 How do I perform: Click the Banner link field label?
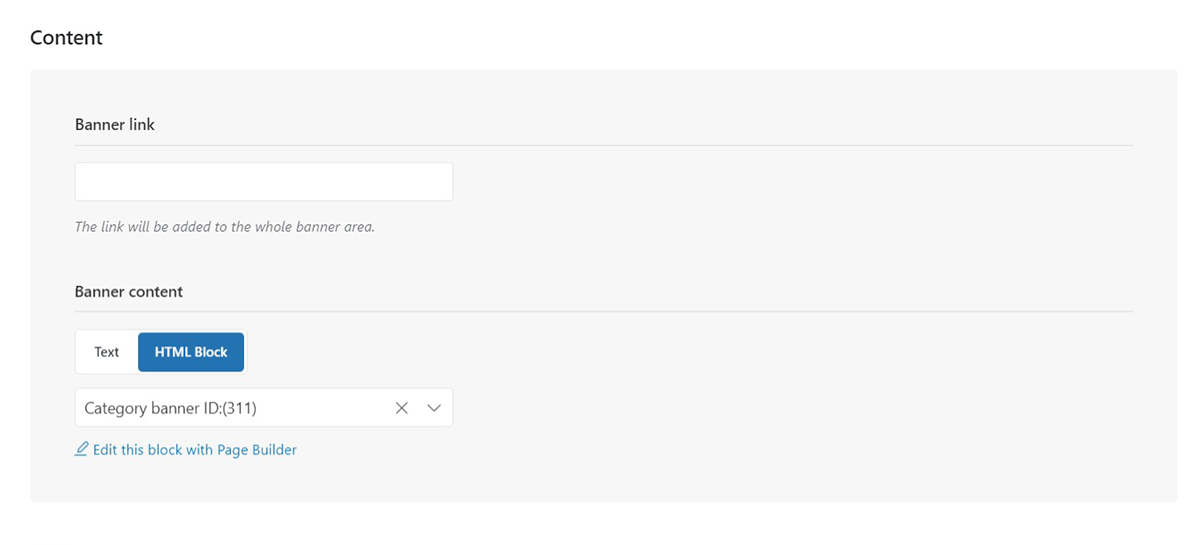coord(115,125)
